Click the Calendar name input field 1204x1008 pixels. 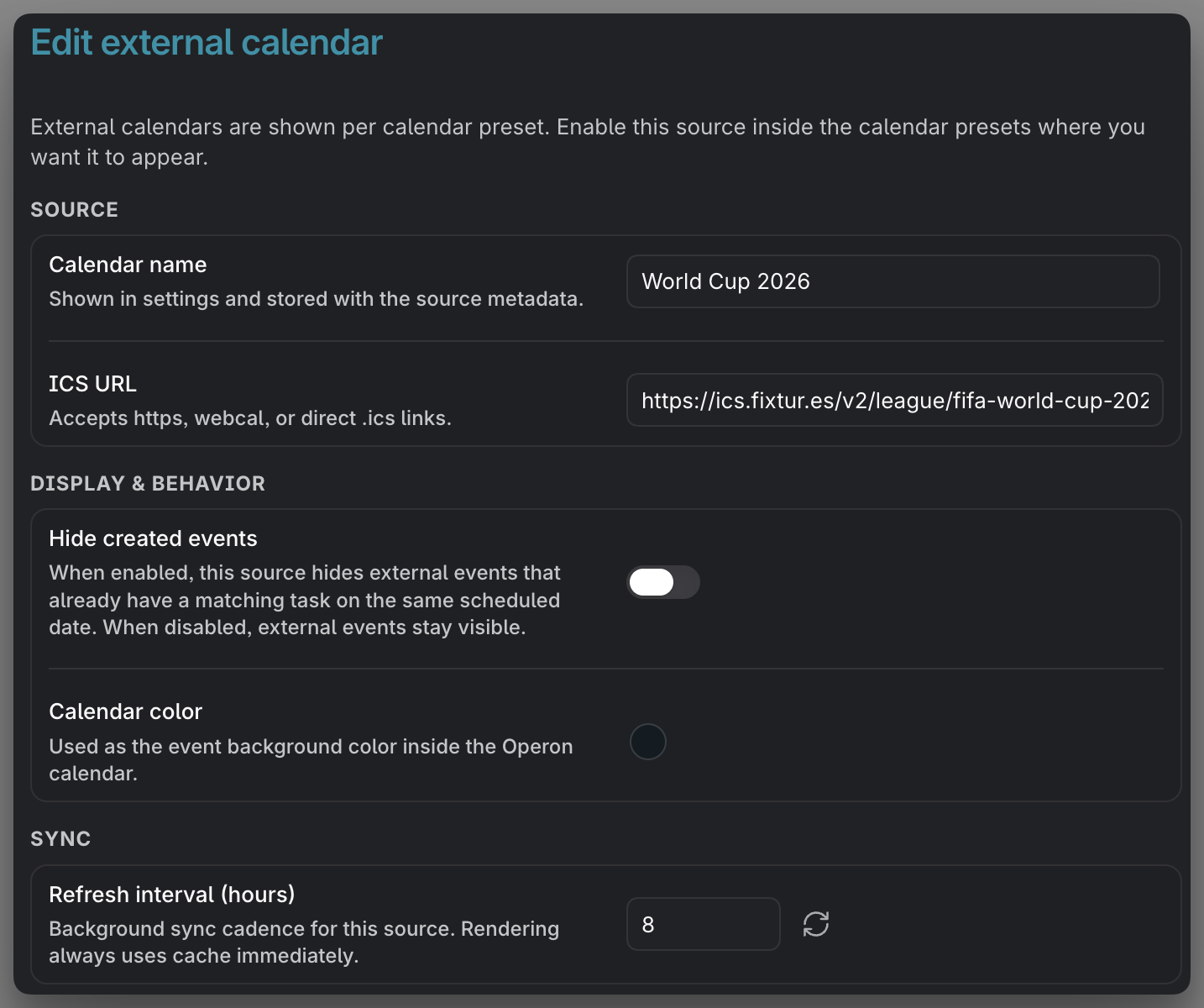[x=893, y=281]
